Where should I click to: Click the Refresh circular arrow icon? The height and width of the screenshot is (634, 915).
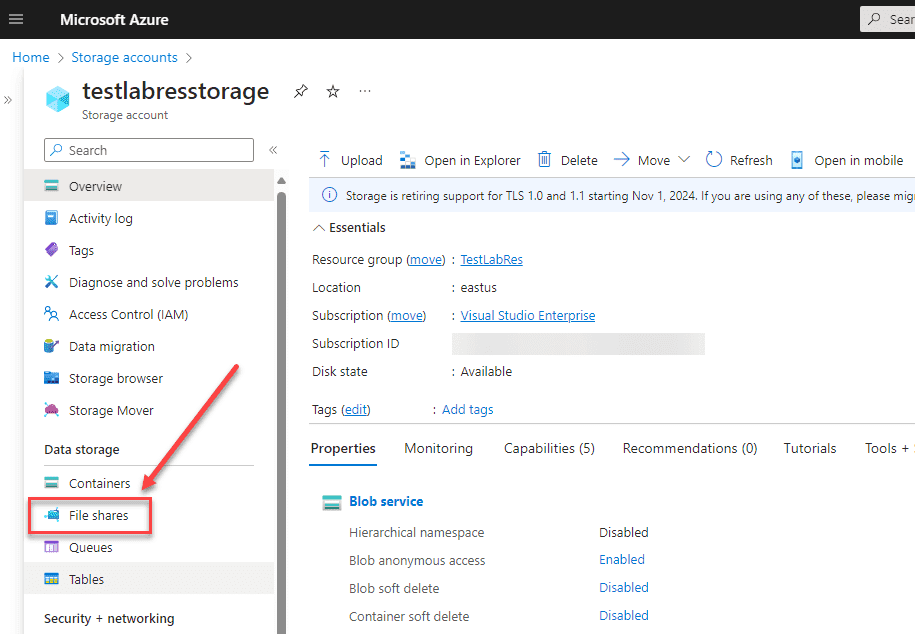click(714, 159)
